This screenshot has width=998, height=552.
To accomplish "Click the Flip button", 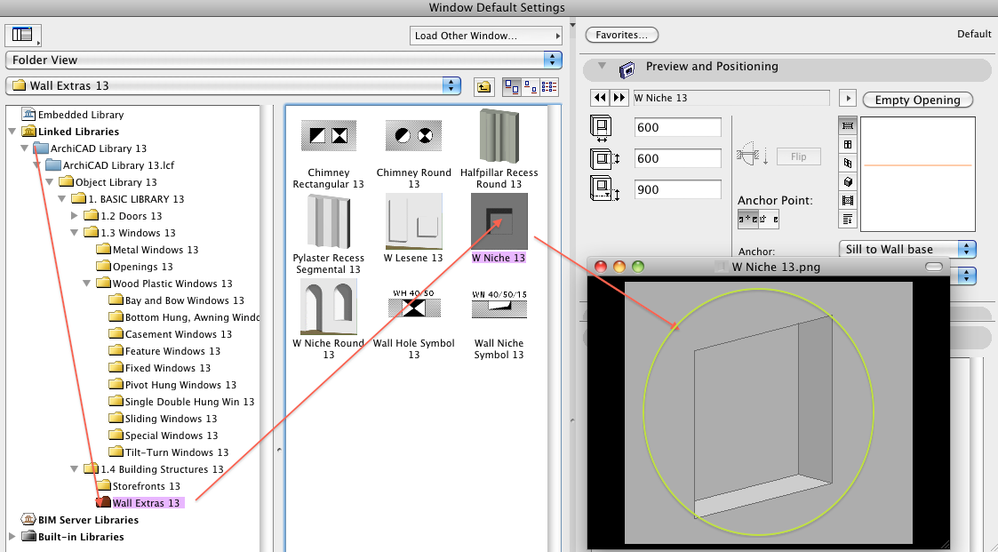I will 798,157.
